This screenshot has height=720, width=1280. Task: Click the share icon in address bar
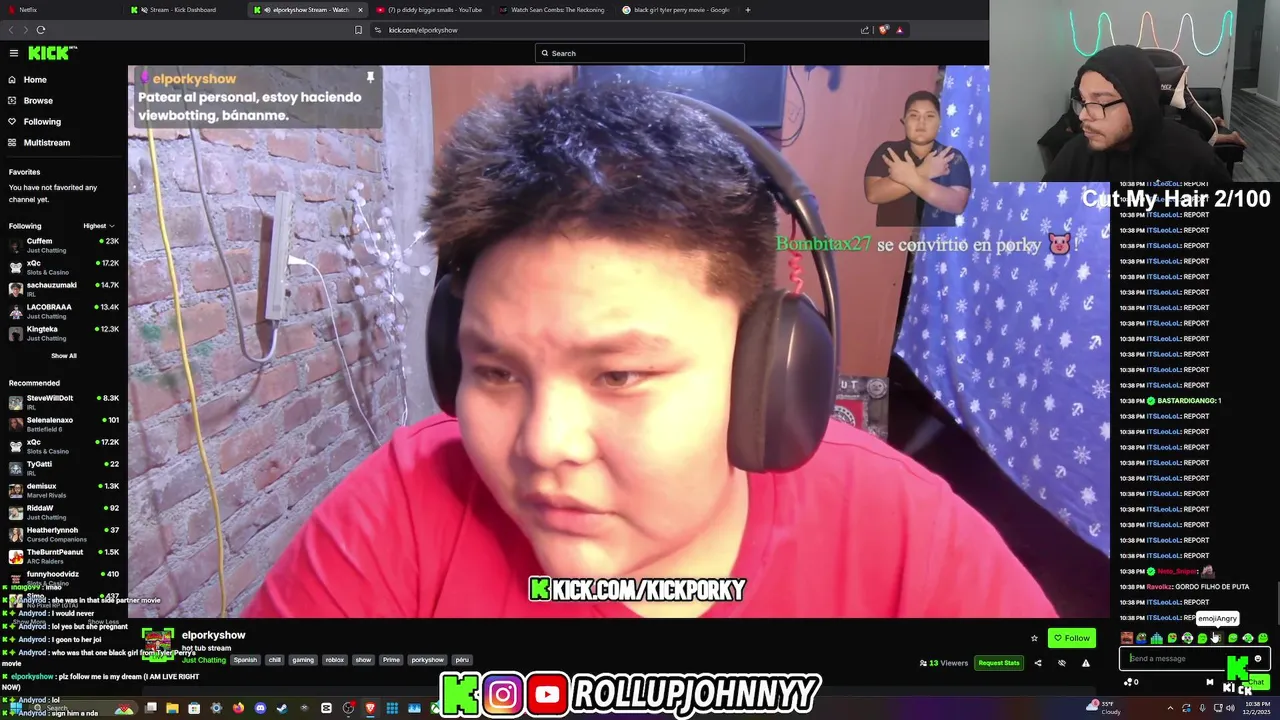[x=865, y=30]
